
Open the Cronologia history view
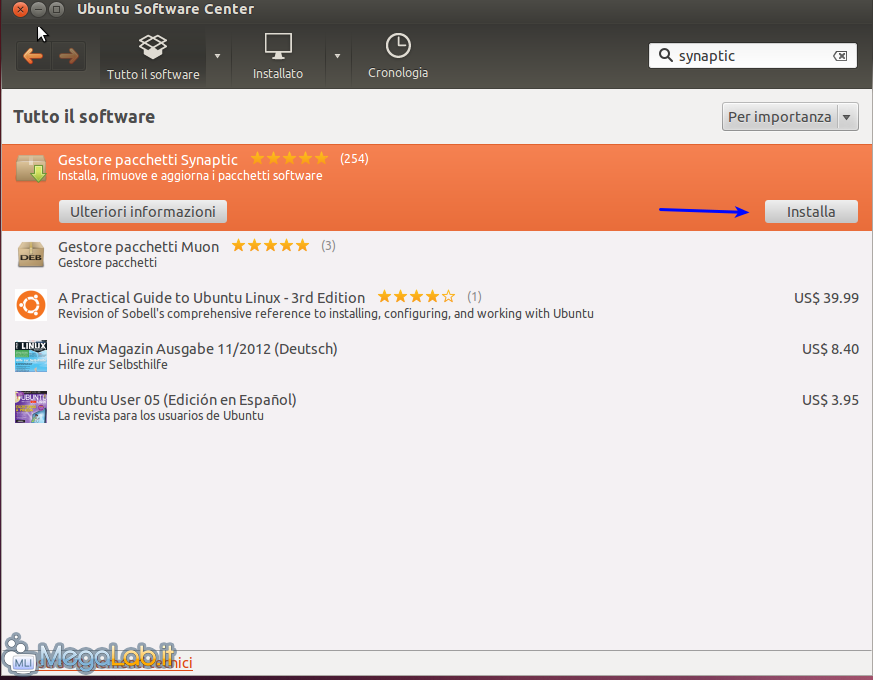click(398, 57)
